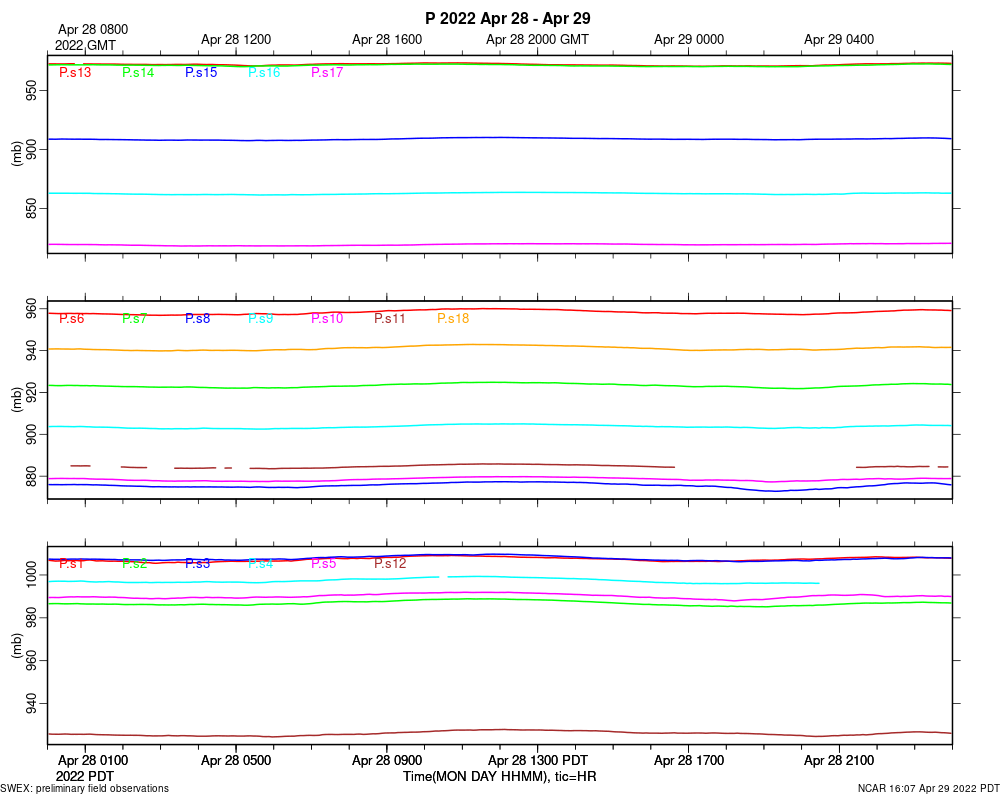Click the green P.s7 legend label
This screenshot has height=800, width=1000.
tap(135, 318)
